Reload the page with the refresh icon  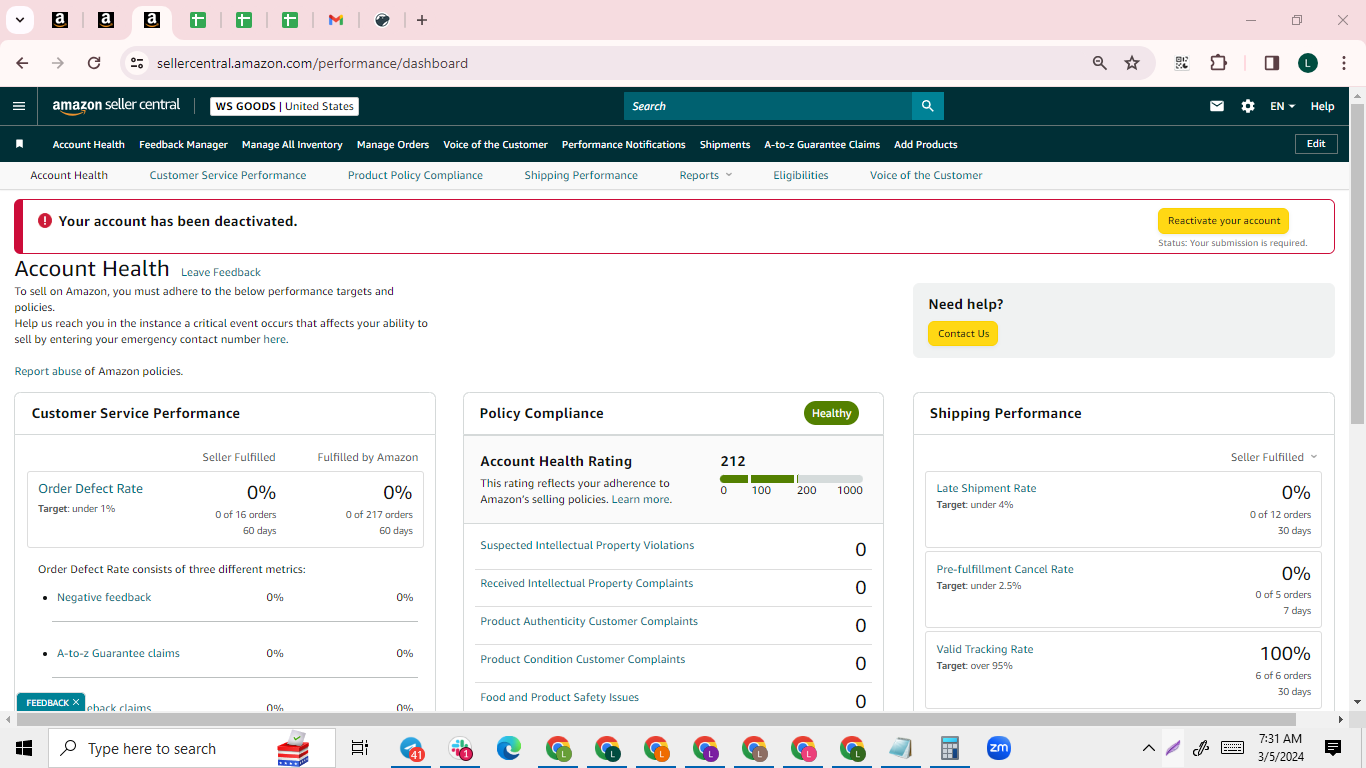(94, 63)
